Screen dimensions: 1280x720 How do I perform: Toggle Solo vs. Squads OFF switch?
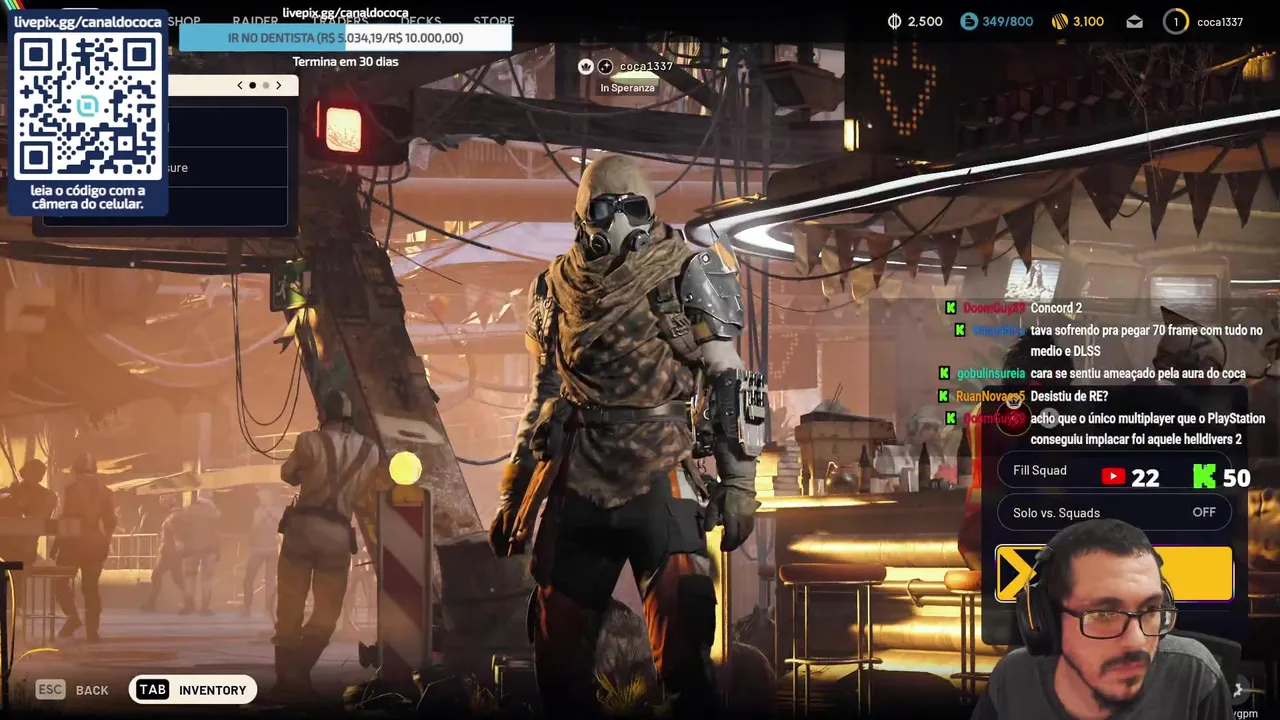coord(1114,512)
